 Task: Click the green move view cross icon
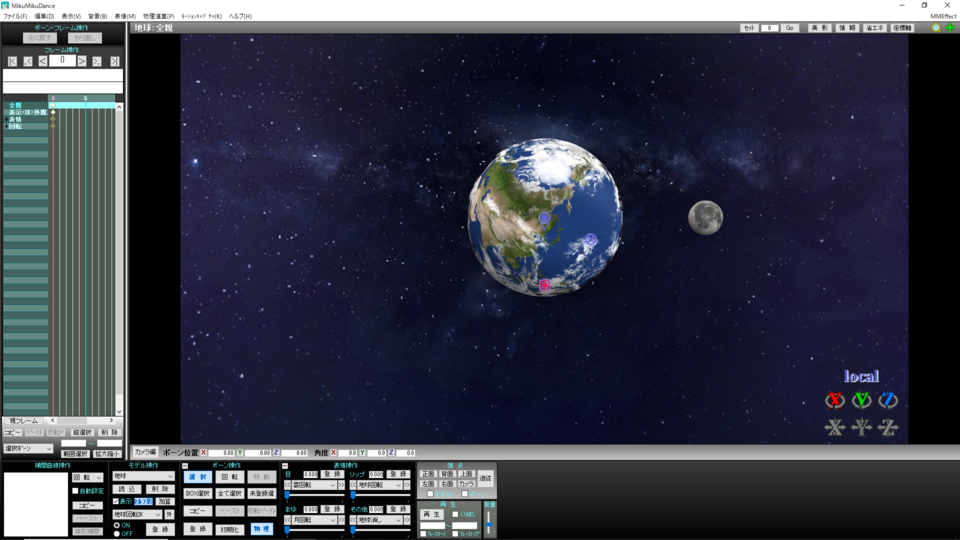(950, 28)
